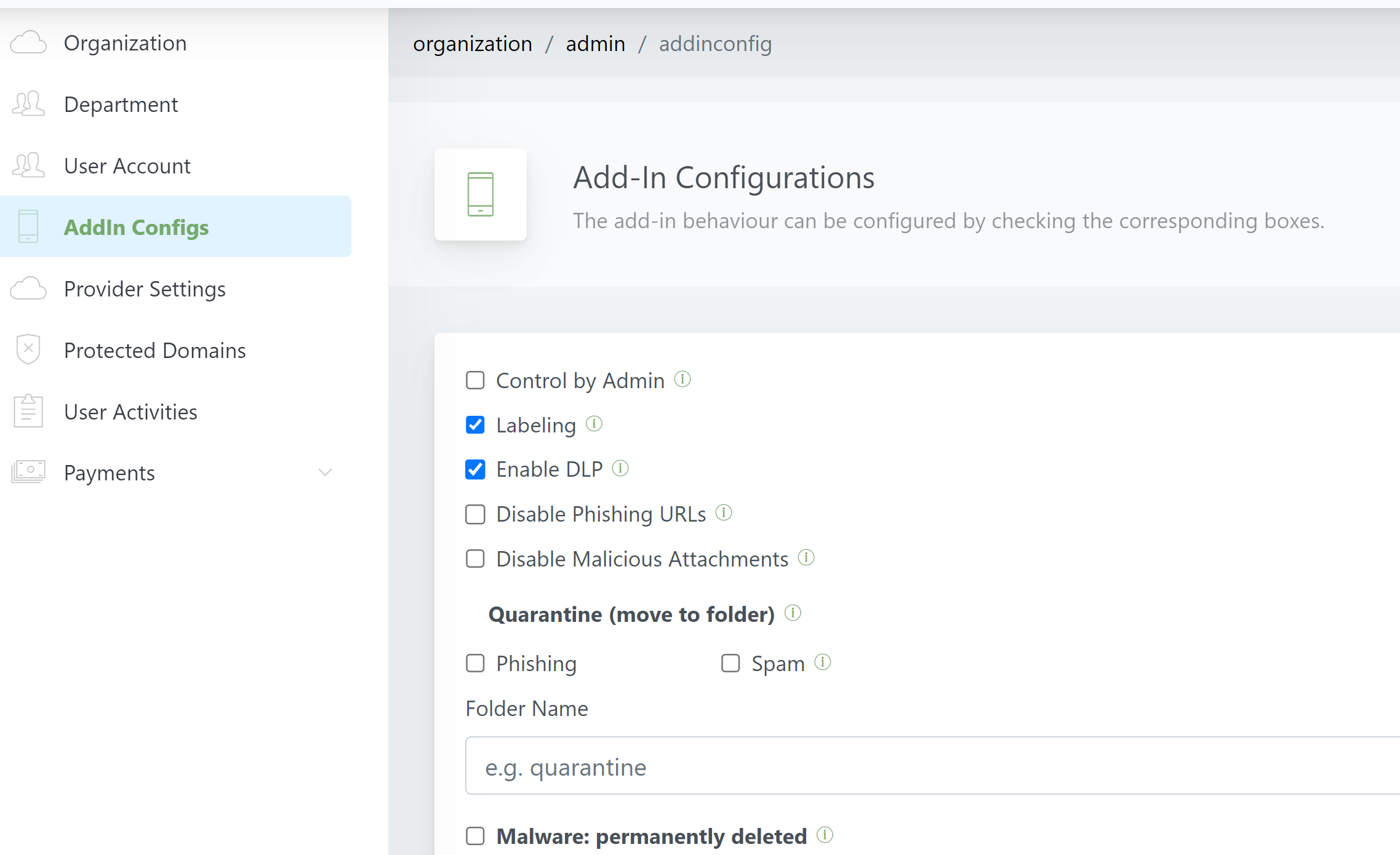The image size is (1400, 855).
Task: Open Provider Settings in the sidebar
Action: click(145, 289)
